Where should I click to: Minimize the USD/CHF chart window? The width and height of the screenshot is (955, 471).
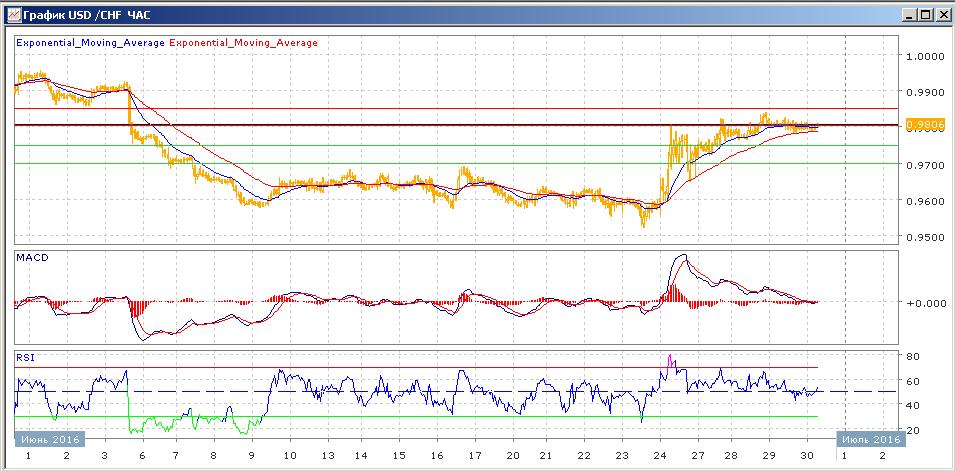[908, 14]
